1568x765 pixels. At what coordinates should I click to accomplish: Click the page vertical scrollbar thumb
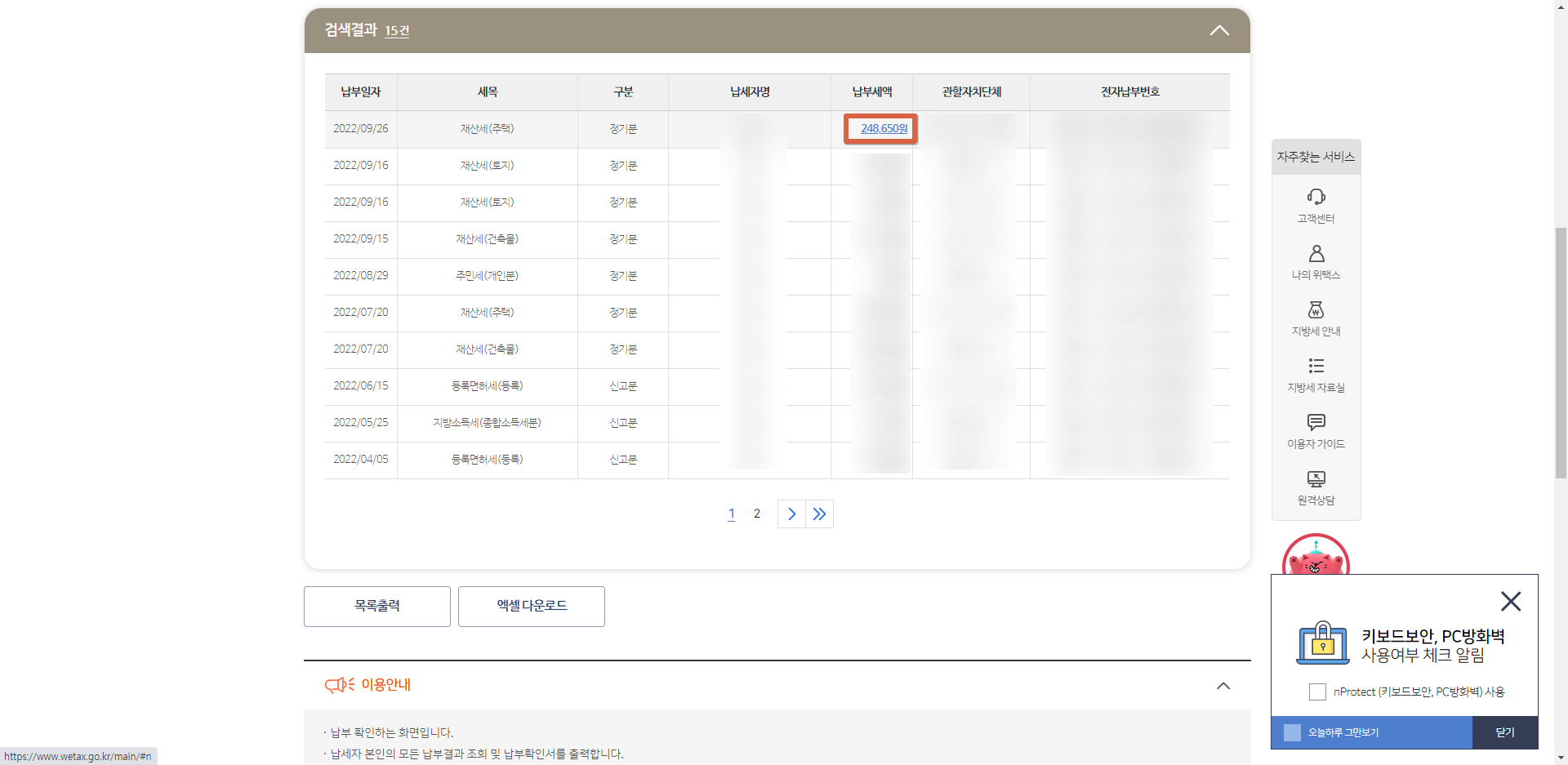coord(1561,353)
